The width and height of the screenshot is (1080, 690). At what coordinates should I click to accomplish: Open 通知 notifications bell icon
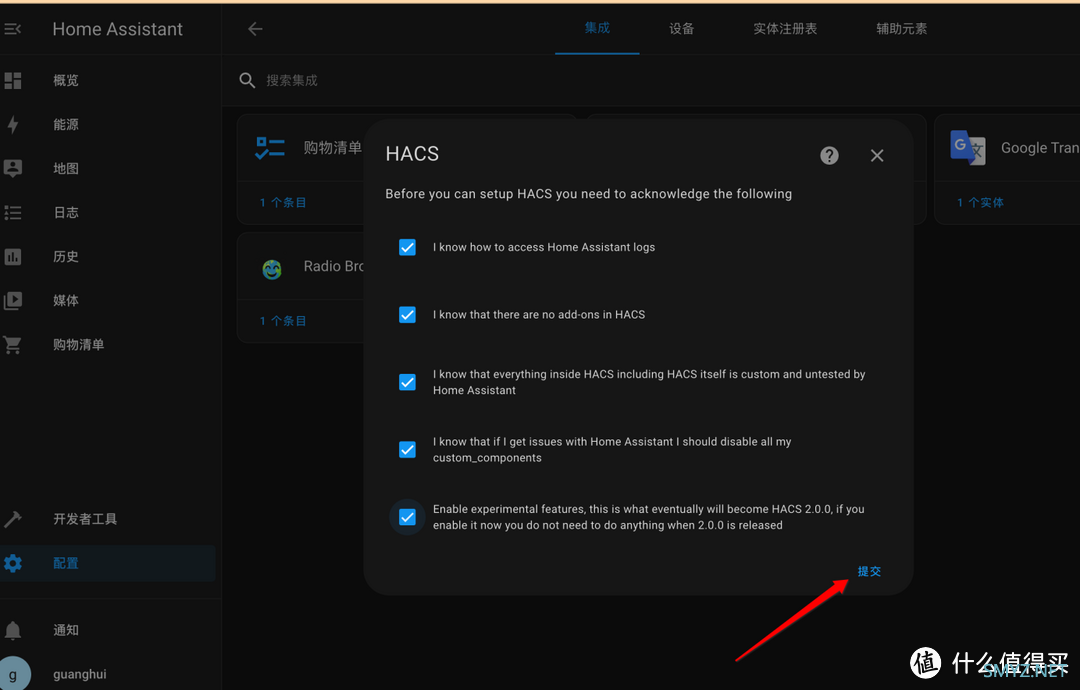click(x=13, y=630)
